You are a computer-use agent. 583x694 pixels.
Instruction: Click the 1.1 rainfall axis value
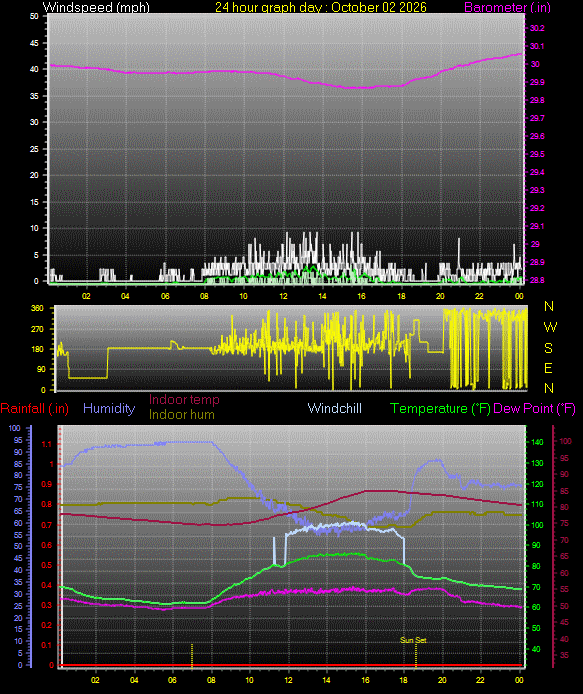tap(46, 444)
